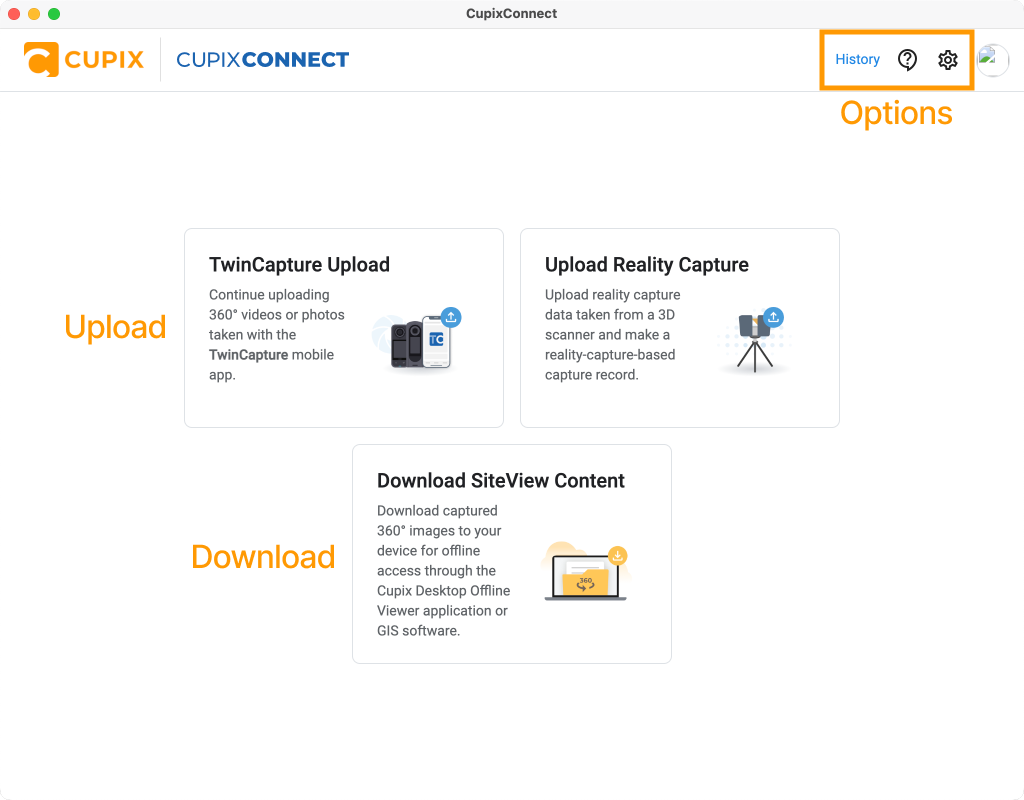Open Settings via the gear icon
This screenshot has height=800, width=1024.
[947, 60]
